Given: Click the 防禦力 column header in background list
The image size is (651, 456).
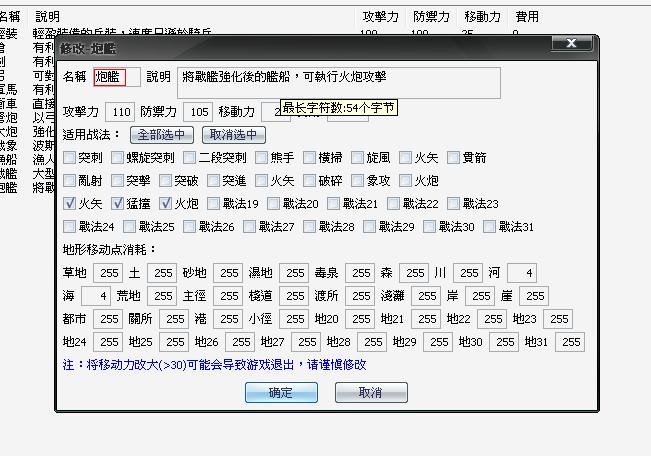Looking at the screenshot, I should click(432, 17).
